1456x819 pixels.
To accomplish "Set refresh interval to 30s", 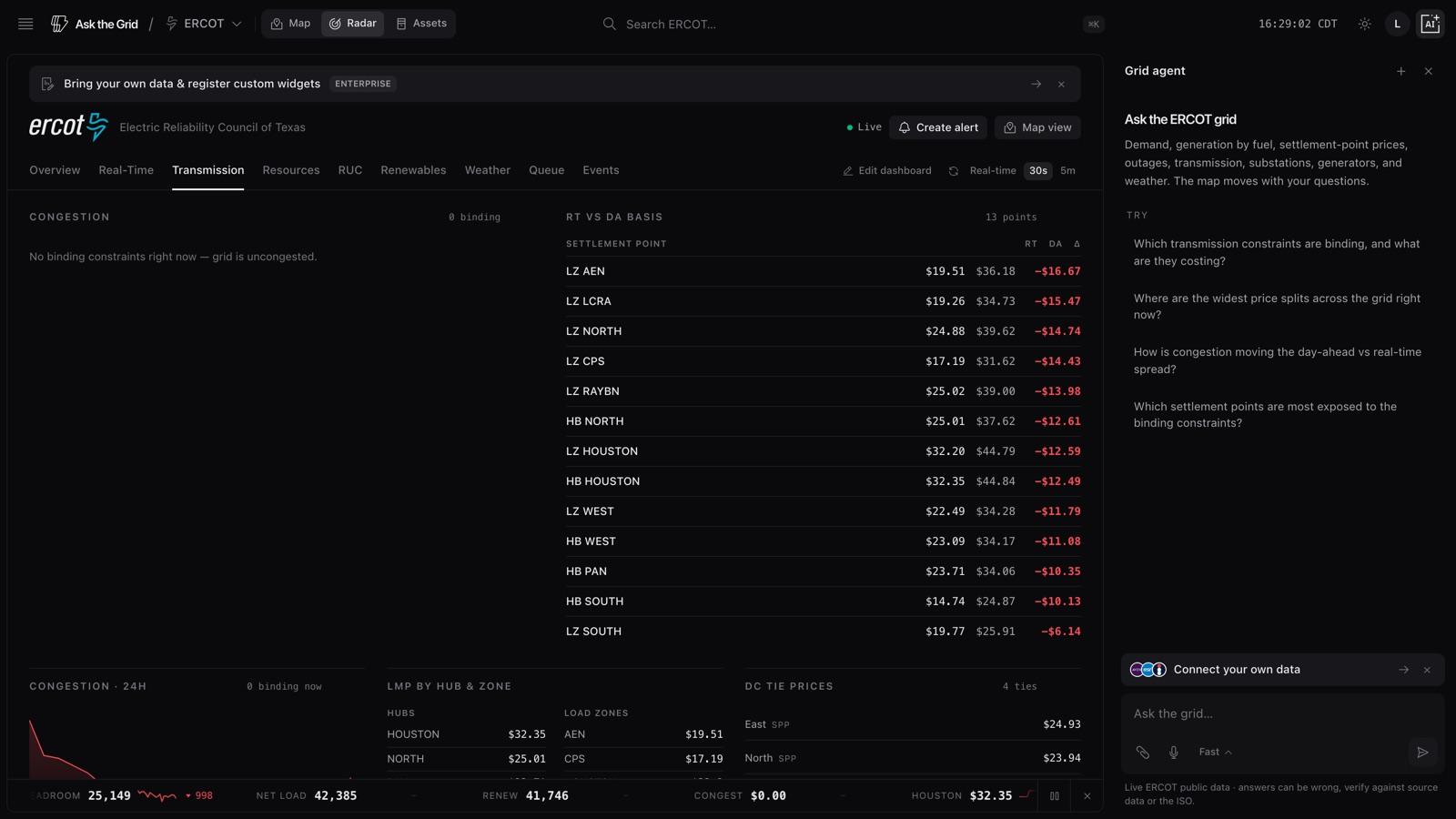I will tap(1038, 171).
